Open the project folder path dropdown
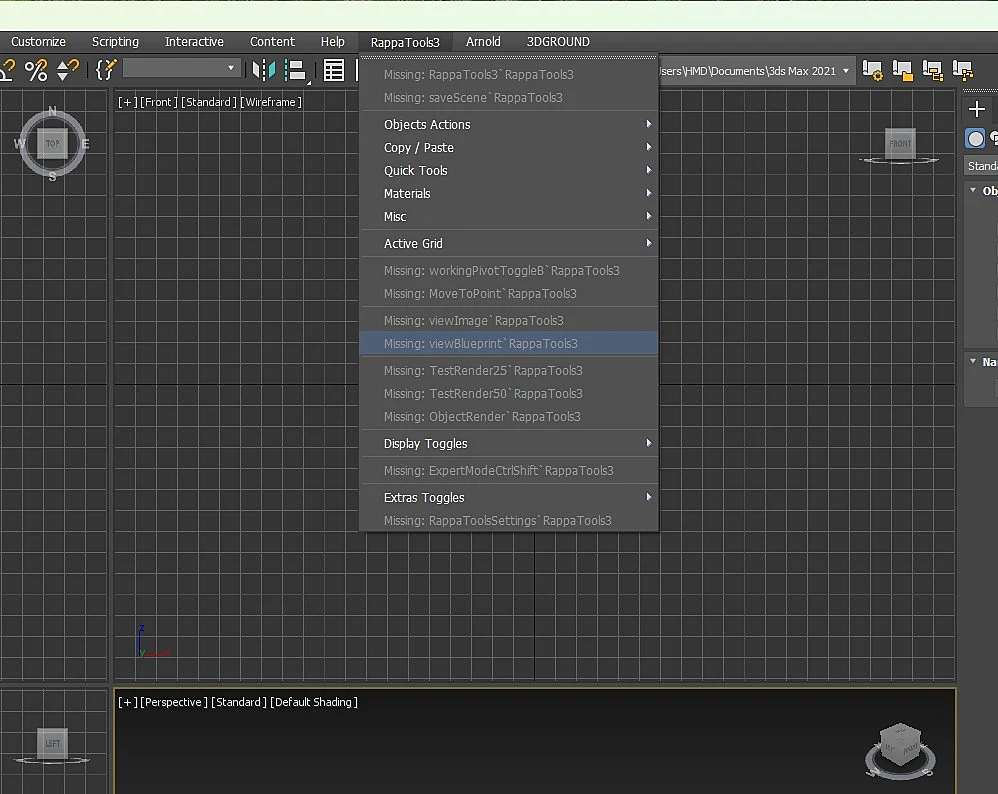The width and height of the screenshot is (998, 794). [x=846, y=71]
